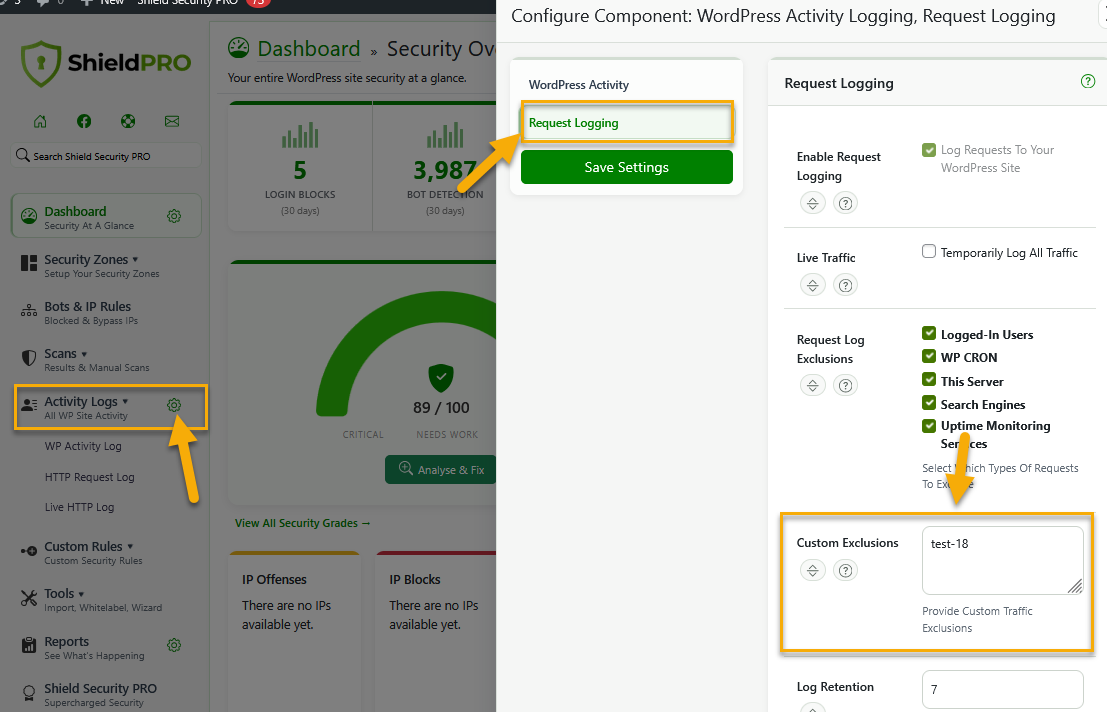
Task: Click Save Settings button
Action: coord(627,167)
